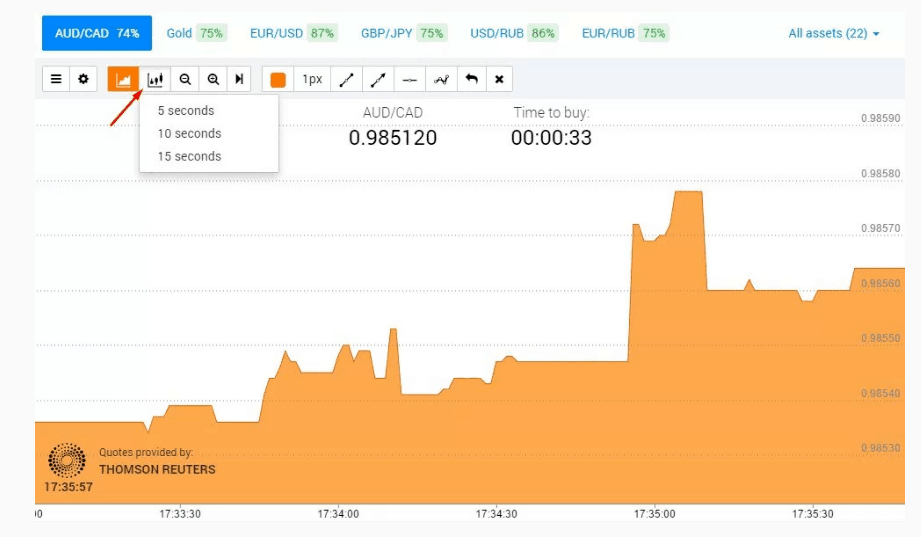The height and width of the screenshot is (537, 921).
Task: Click the AUD/CAD chart title text
Action: tap(393, 112)
